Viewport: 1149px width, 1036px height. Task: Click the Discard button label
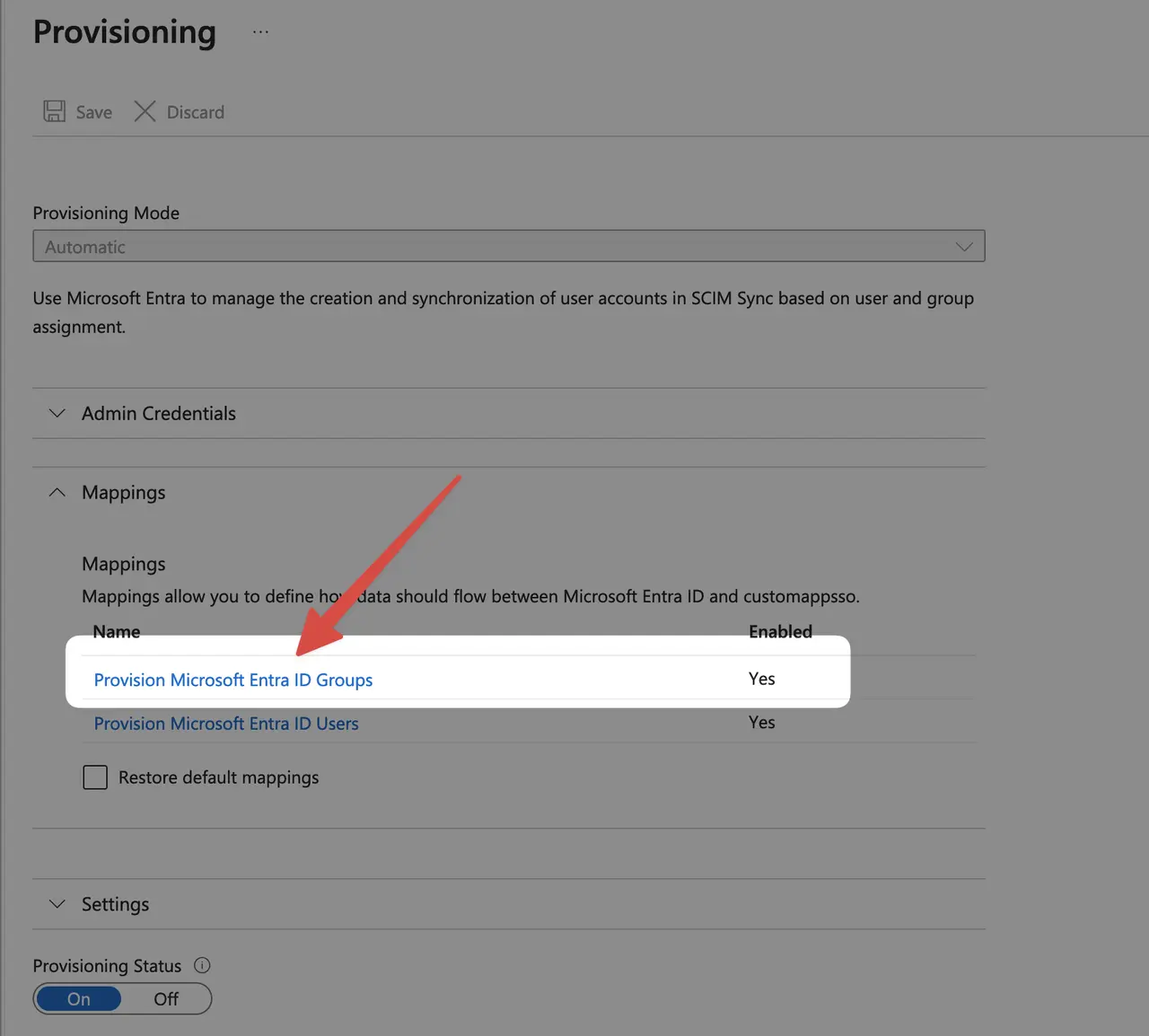coord(196,112)
